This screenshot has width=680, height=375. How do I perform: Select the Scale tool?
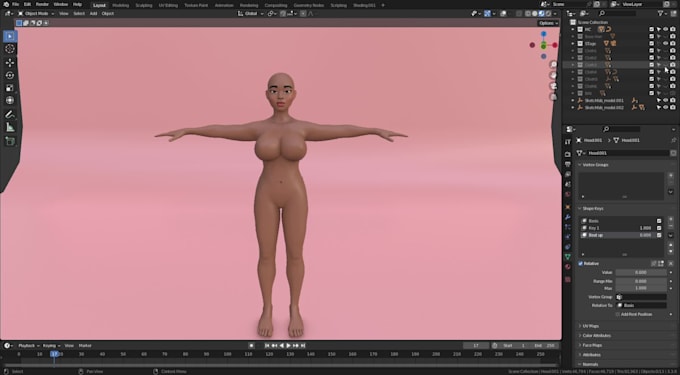(x=10, y=88)
